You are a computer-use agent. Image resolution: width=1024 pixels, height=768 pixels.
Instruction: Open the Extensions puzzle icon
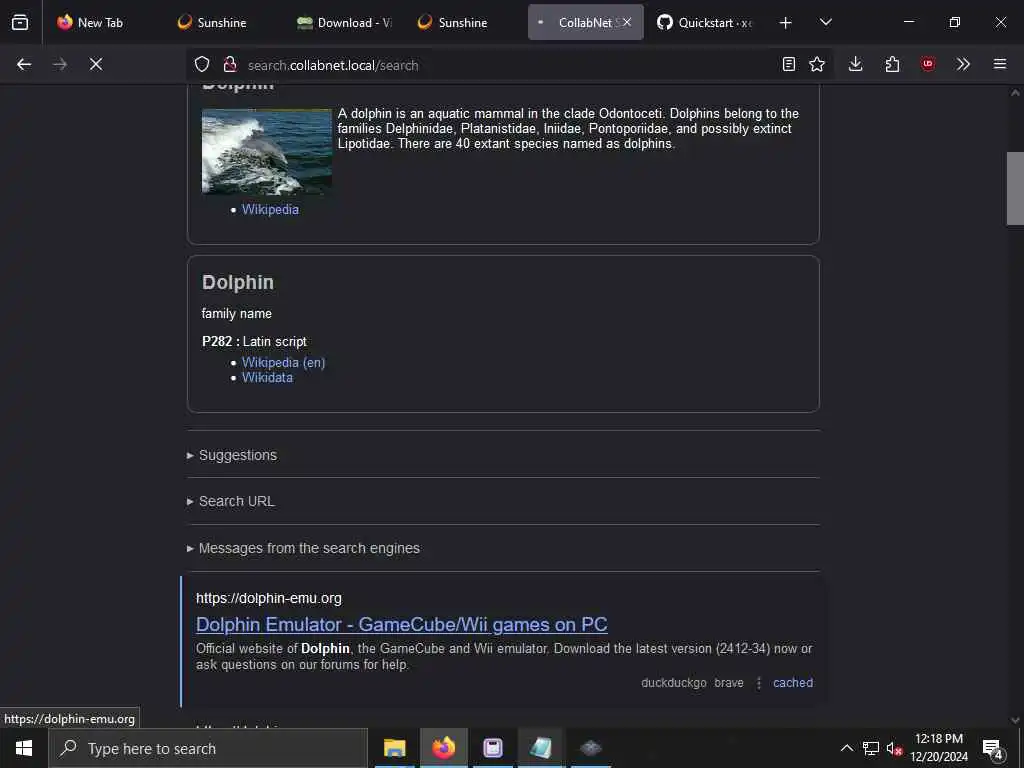click(x=892, y=64)
